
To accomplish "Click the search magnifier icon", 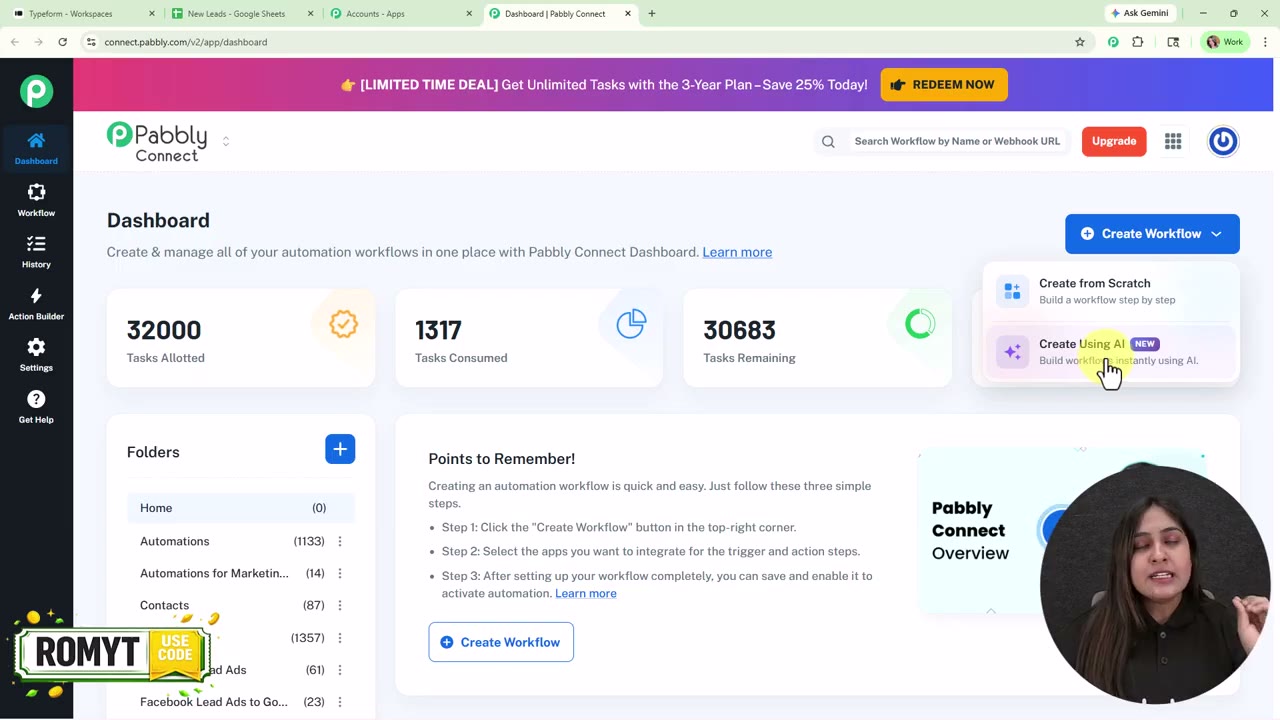I will coord(828,141).
